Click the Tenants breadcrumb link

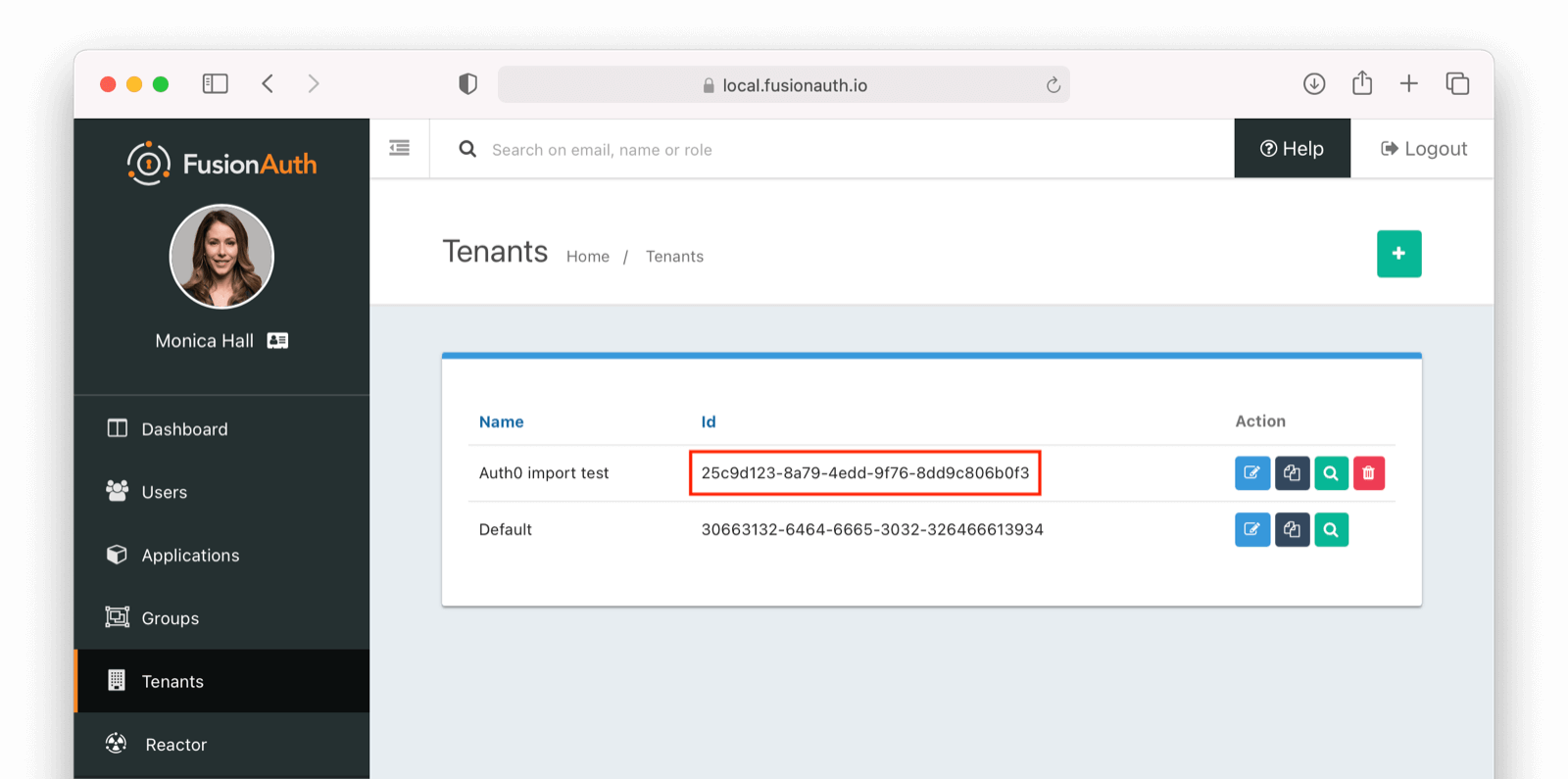click(674, 256)
